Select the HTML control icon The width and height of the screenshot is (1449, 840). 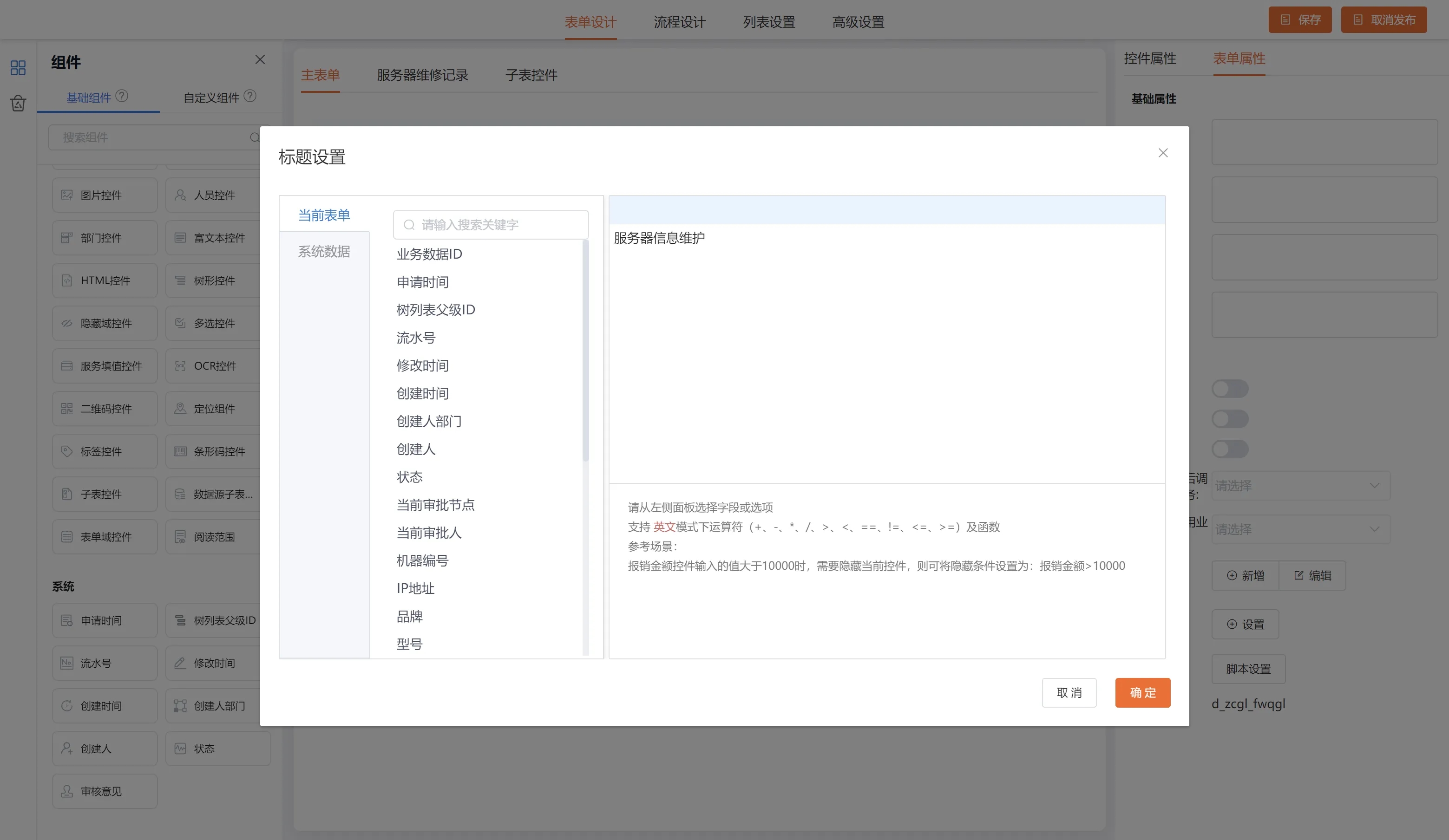(67, 280)
